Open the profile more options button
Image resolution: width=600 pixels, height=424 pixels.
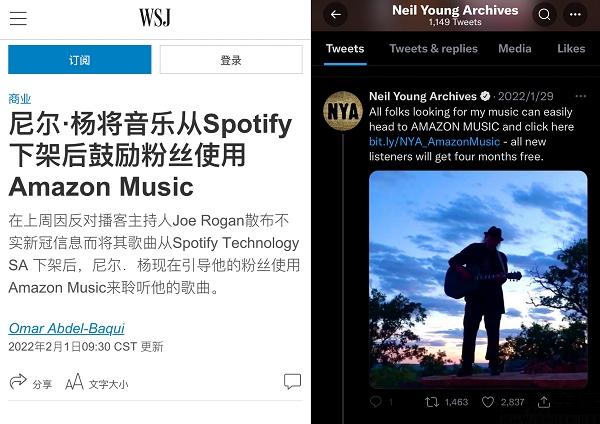(575, 15)
